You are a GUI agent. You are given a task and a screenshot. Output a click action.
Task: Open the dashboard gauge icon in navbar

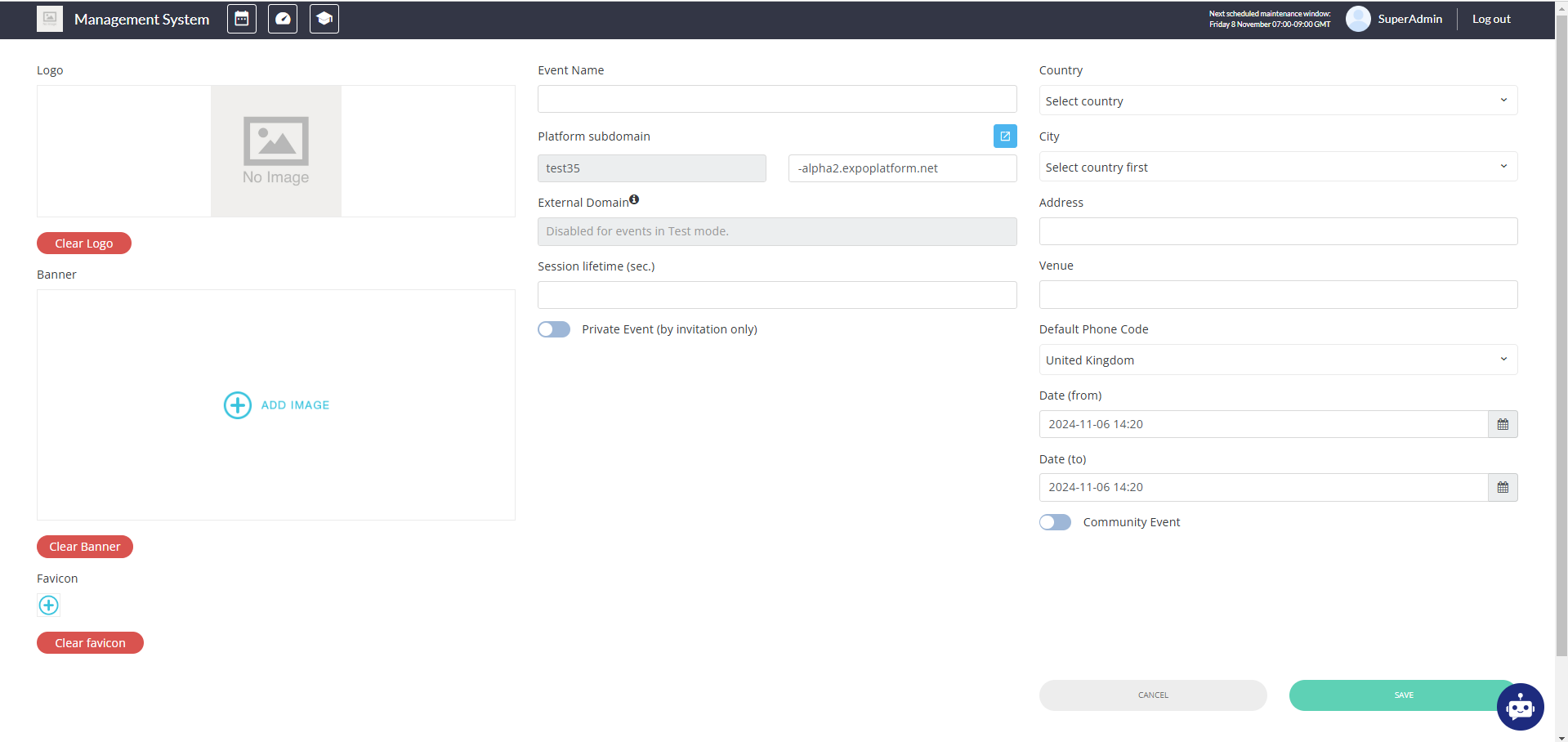coord(283,19)
